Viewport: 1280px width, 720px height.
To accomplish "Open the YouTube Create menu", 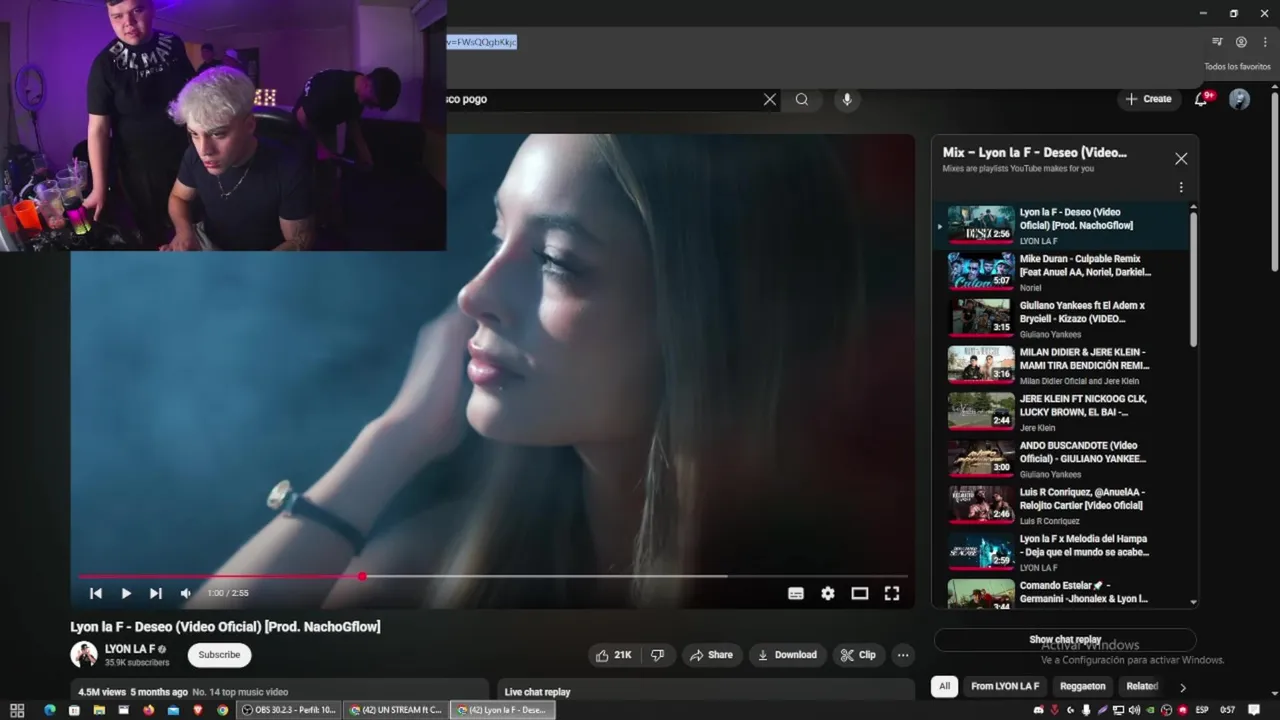I will pyautogui.click(x=1148, y=99).
